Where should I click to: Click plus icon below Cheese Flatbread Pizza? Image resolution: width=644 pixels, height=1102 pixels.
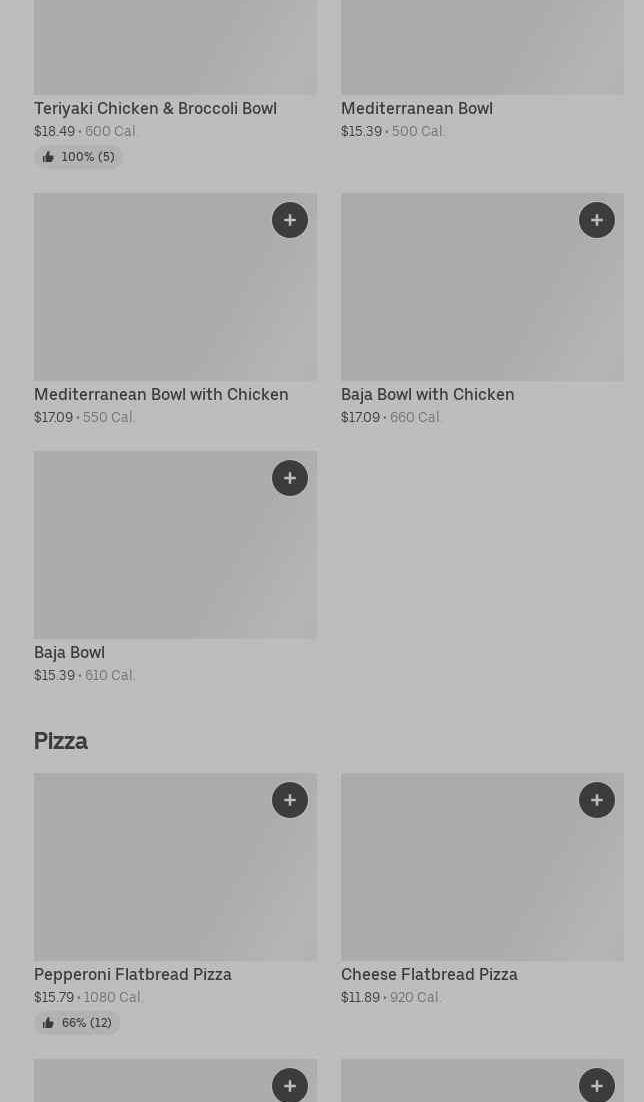tap(597, 1085)
